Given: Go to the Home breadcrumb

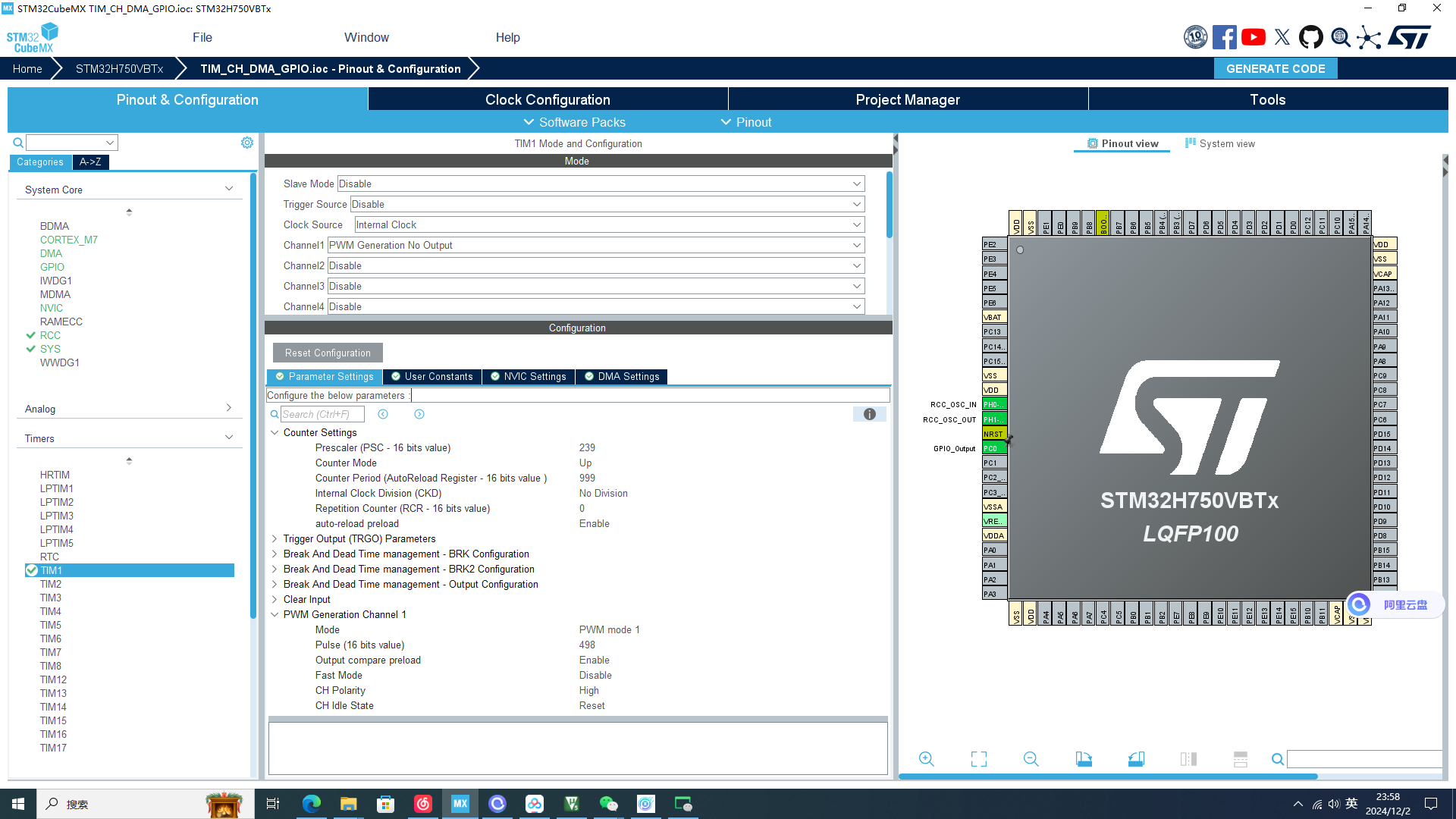Looking at the screenshot, I should [27, 68].
